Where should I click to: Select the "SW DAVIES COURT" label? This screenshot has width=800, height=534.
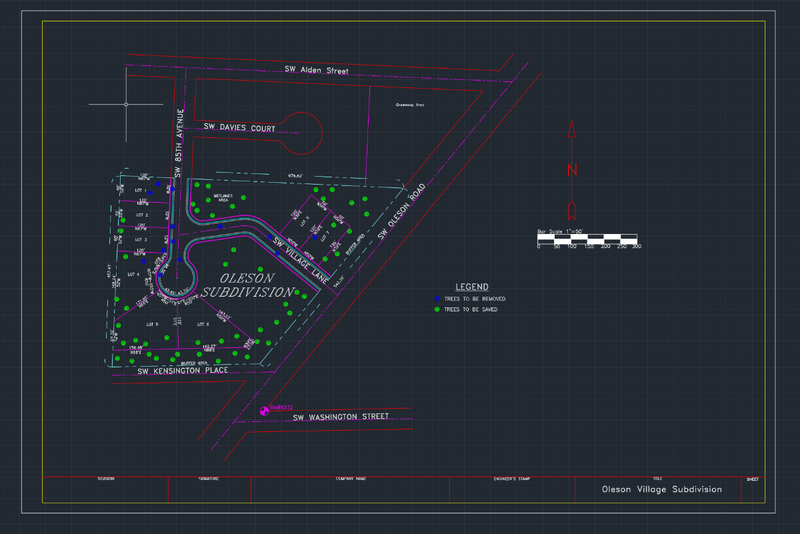click(x=239, y=128)
